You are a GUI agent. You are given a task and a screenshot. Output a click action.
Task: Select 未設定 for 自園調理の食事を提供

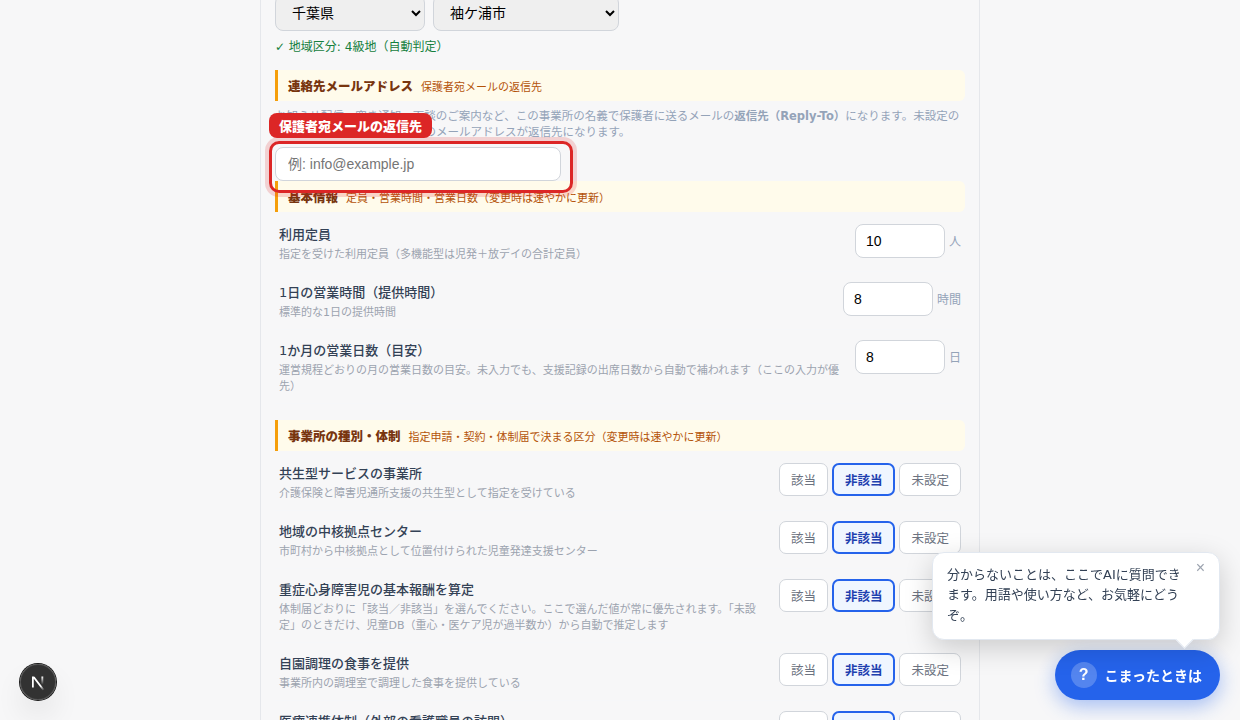click(930, 670)
